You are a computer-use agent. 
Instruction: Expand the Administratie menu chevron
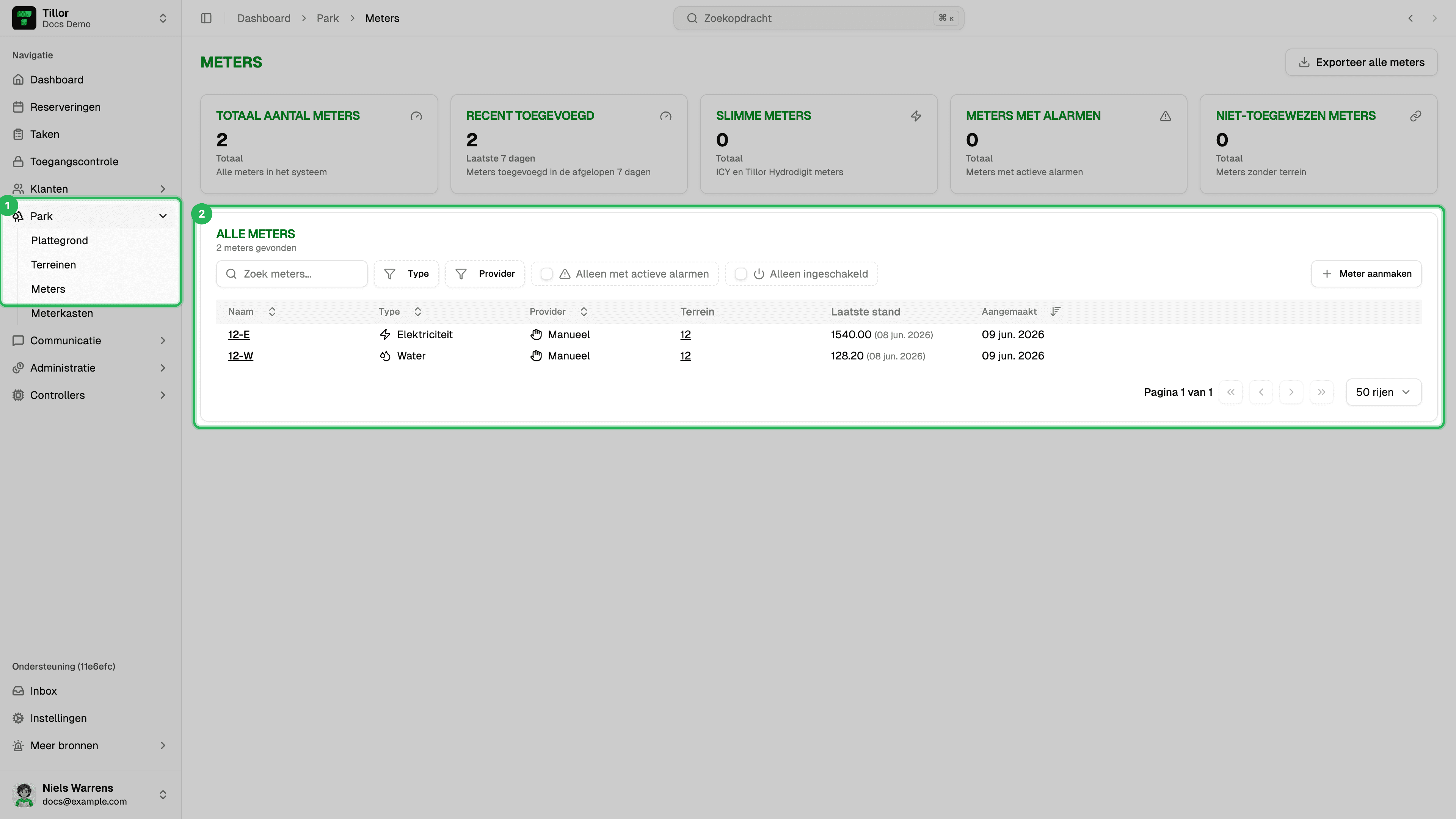coord(163,368)
